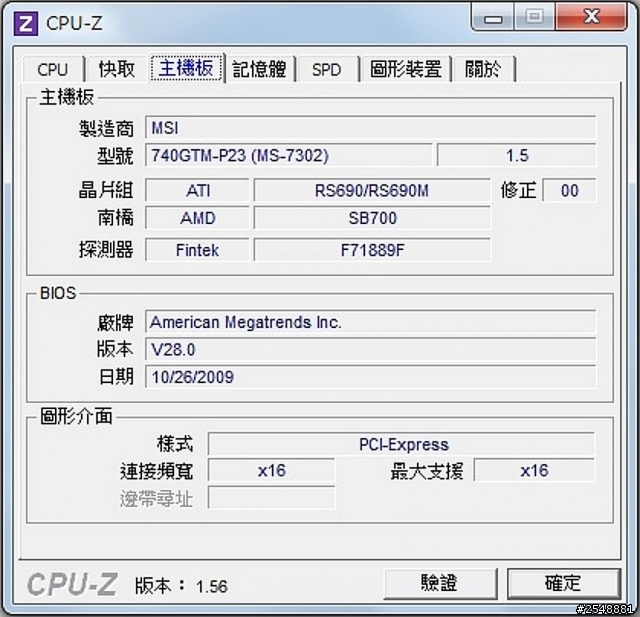Select the 主機板 tab

point(186,68)
